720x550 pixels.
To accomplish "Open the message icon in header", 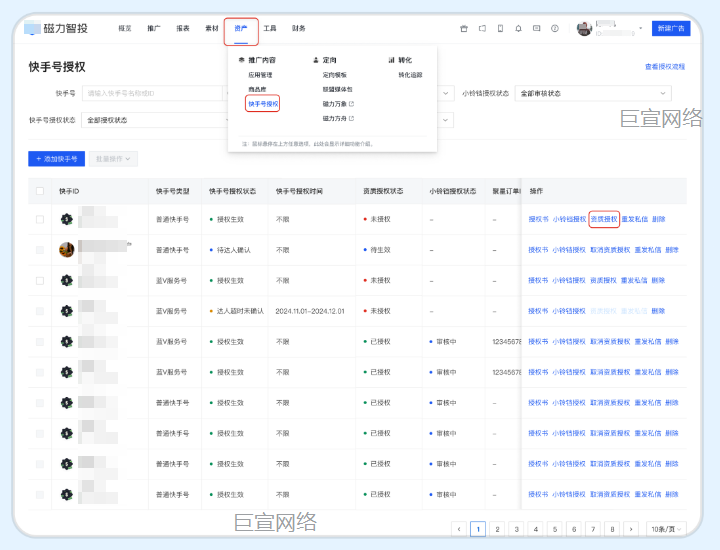I will 536,28.
